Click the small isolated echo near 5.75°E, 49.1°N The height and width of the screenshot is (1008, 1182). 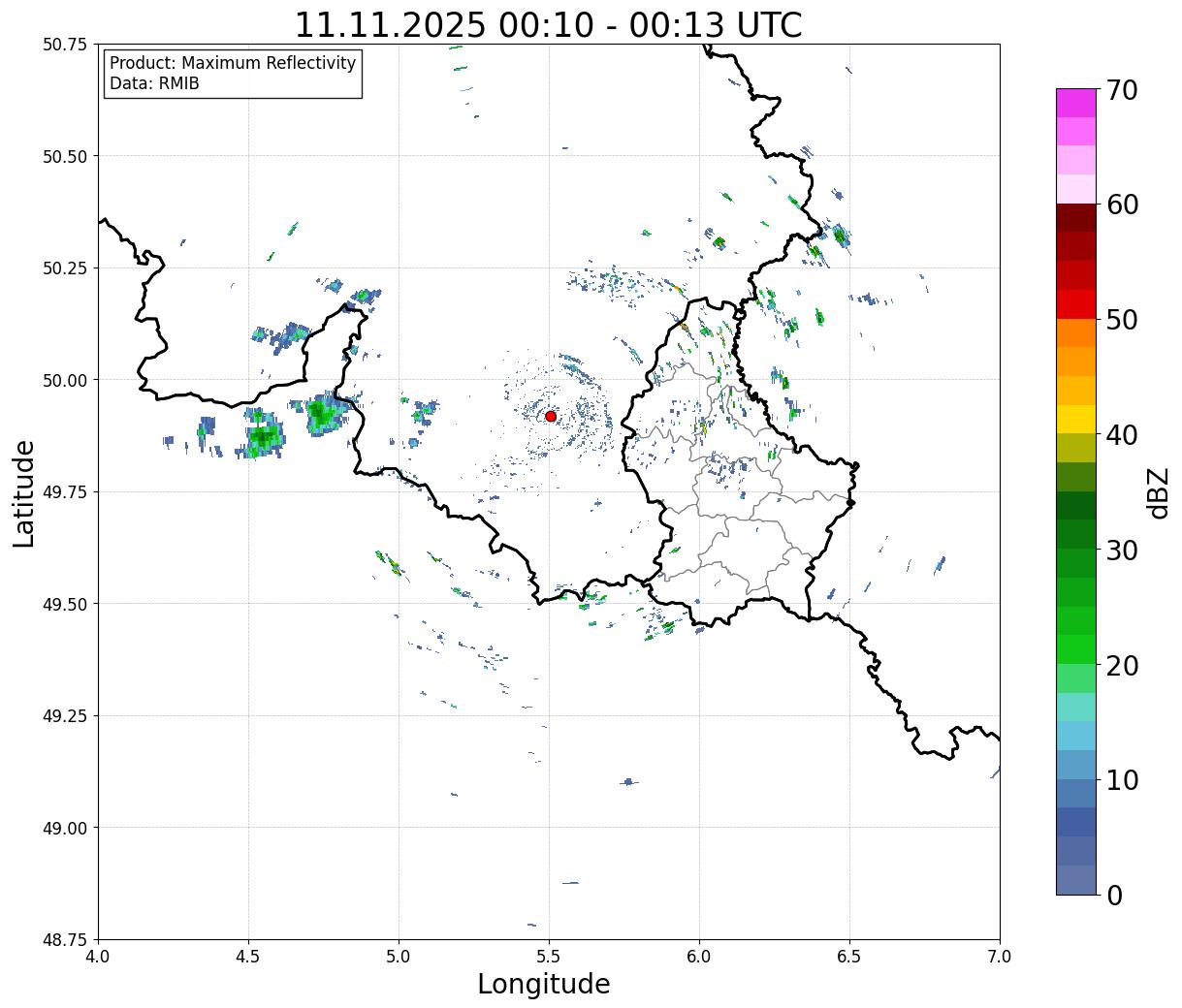[x=629, y=781]
